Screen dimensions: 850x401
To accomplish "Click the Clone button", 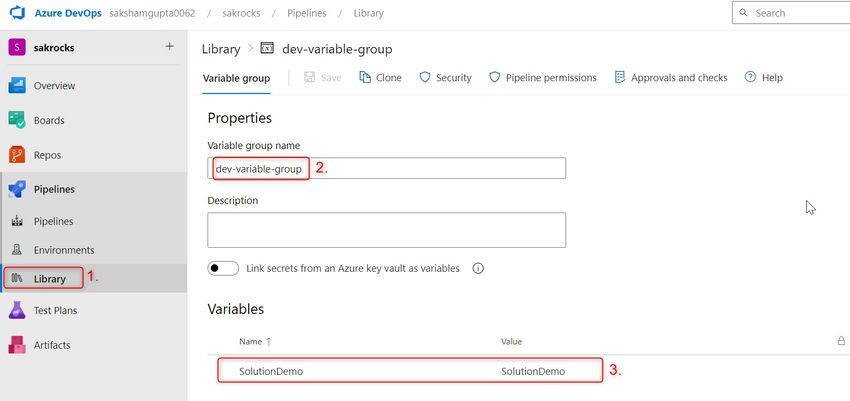I will (x=379, y=78).
